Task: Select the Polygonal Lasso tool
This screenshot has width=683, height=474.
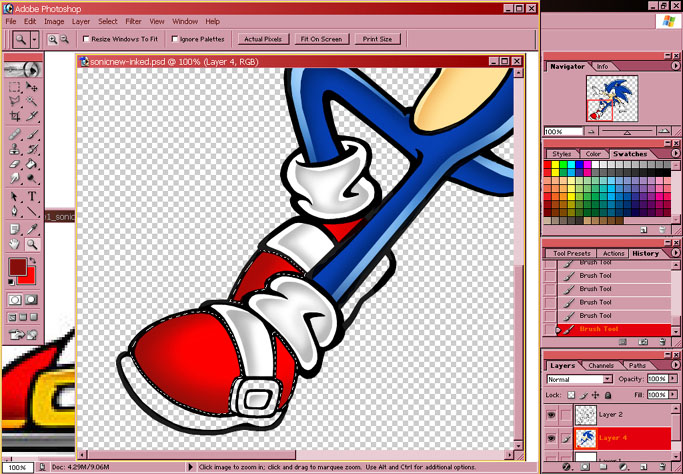Action: point(14,102)
